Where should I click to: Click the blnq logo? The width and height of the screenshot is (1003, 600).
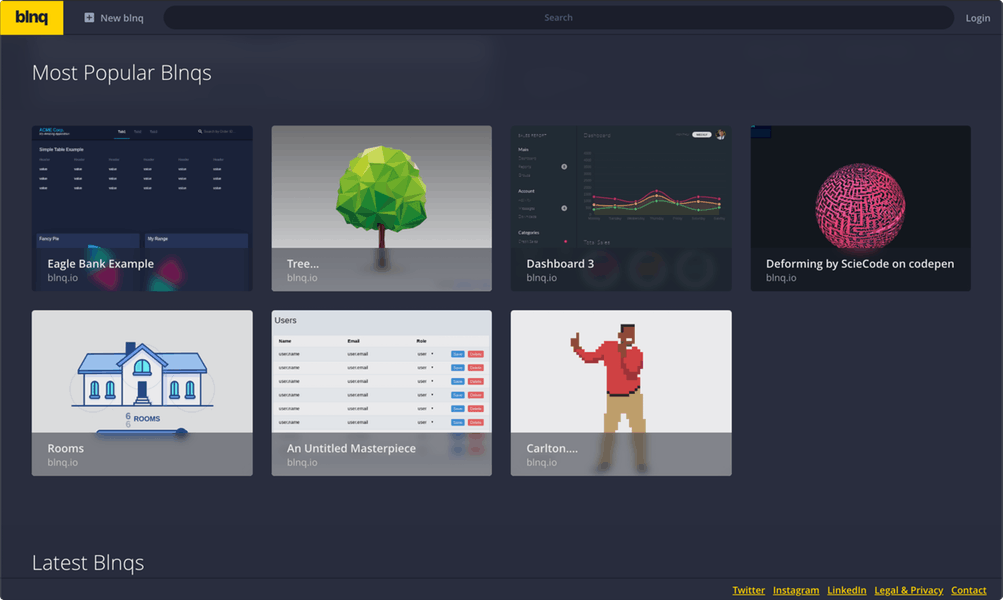[x=32, y=17]
